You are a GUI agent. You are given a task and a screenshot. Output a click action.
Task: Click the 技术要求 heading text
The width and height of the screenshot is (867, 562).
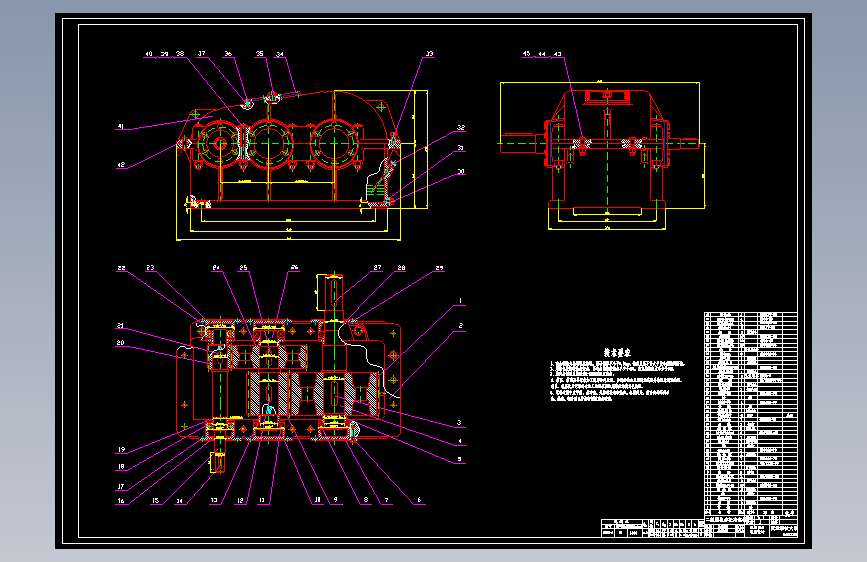coord(617,352)
